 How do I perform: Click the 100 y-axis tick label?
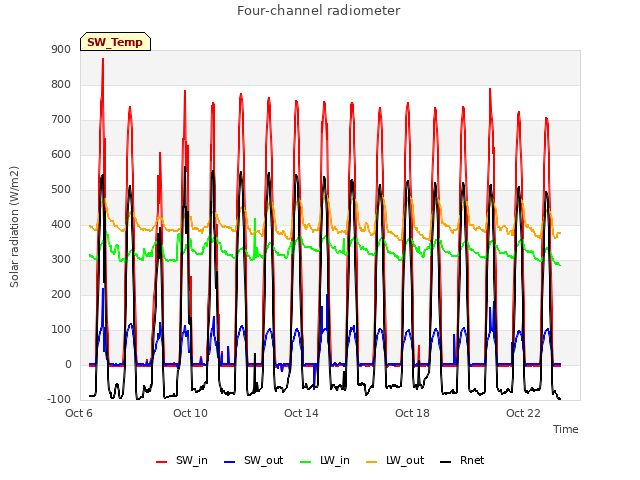61,330
